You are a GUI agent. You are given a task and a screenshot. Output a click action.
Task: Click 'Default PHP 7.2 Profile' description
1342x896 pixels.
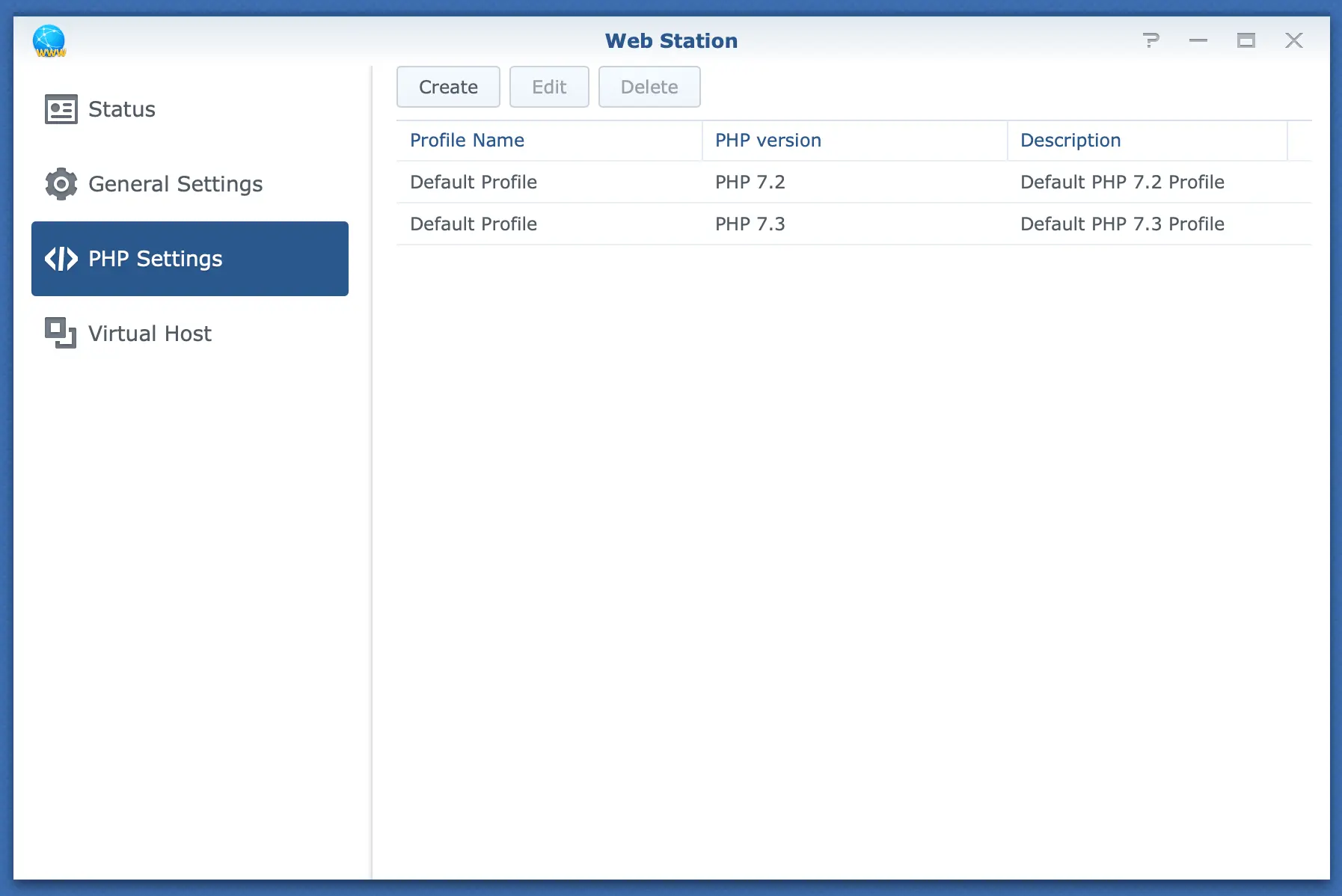1122,182
